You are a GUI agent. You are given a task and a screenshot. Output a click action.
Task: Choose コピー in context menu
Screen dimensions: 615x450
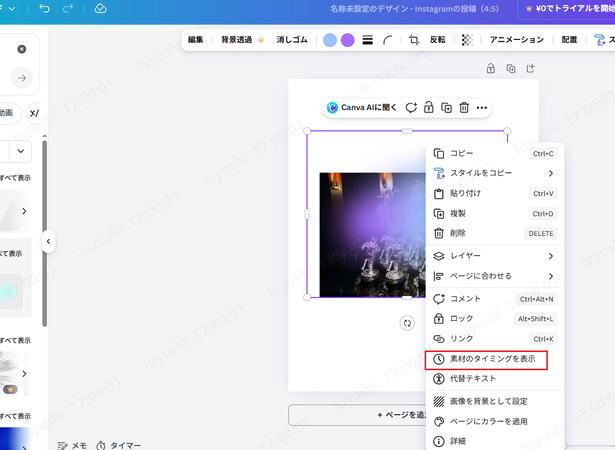click(495, 153)
